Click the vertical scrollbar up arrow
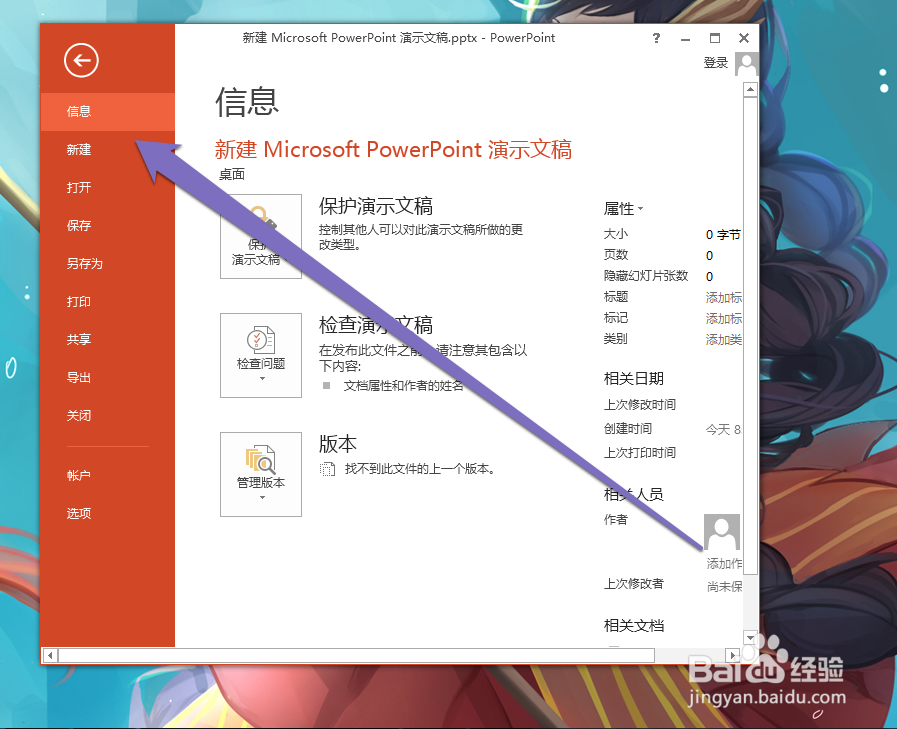 click(x=750, y=90)
